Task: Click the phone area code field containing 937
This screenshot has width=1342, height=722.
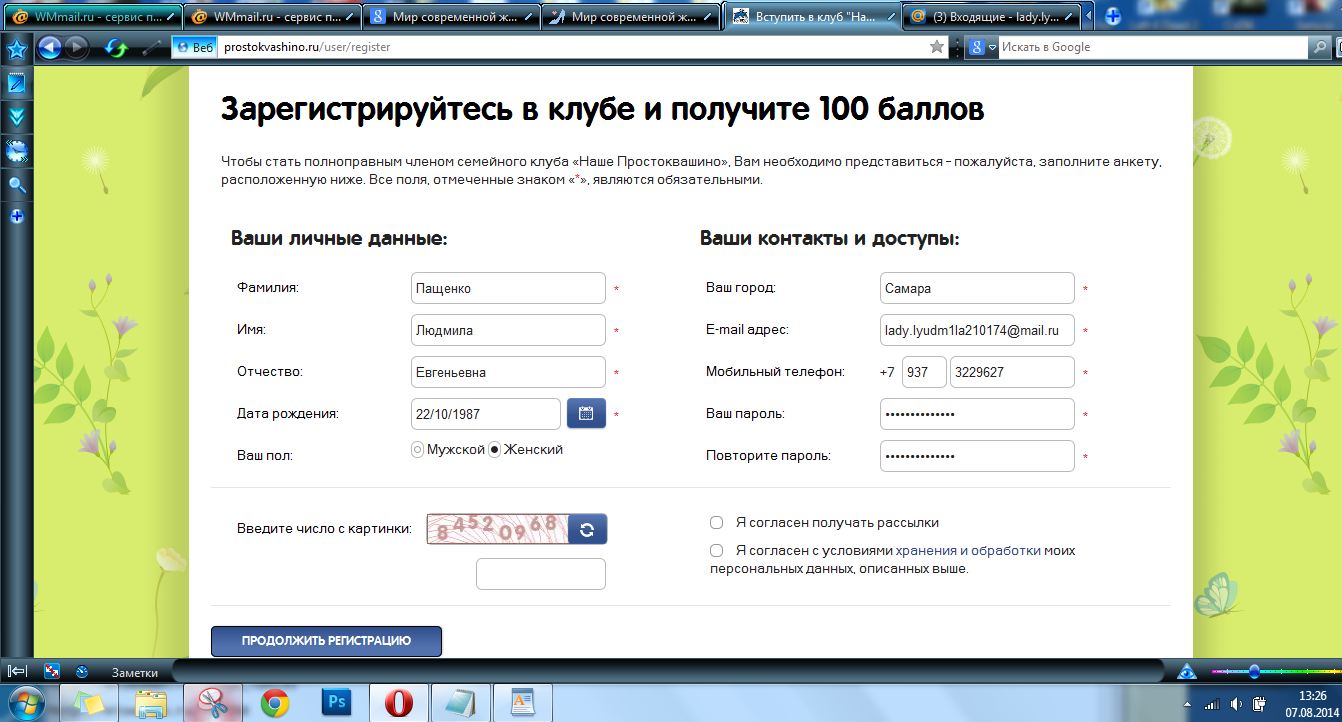Action: tap(924, 372)
